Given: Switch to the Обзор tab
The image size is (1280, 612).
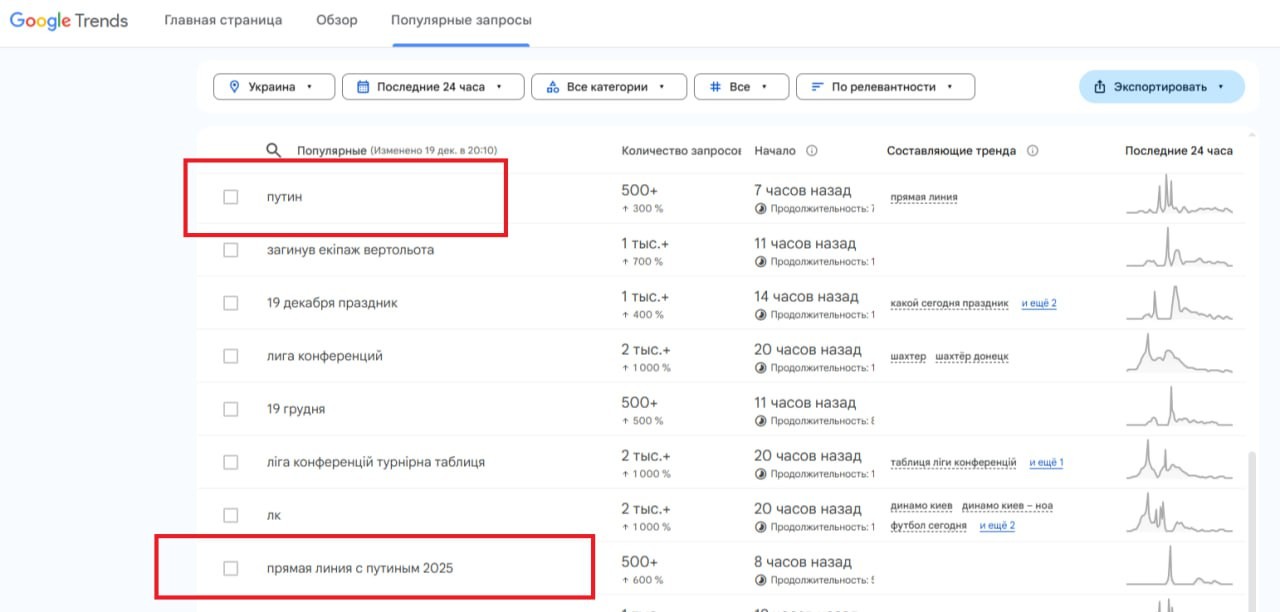Looking at the screenshot, I should tap(336, 20).
